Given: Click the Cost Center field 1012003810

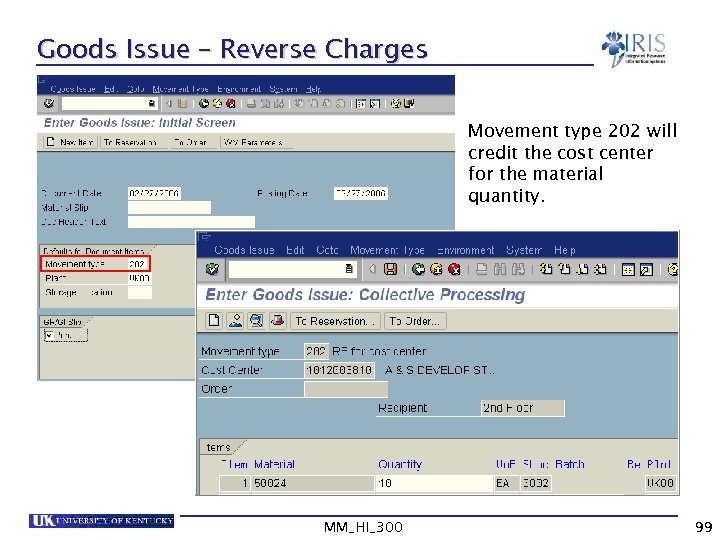Looking at the screenshot, I should pos(339,370).
